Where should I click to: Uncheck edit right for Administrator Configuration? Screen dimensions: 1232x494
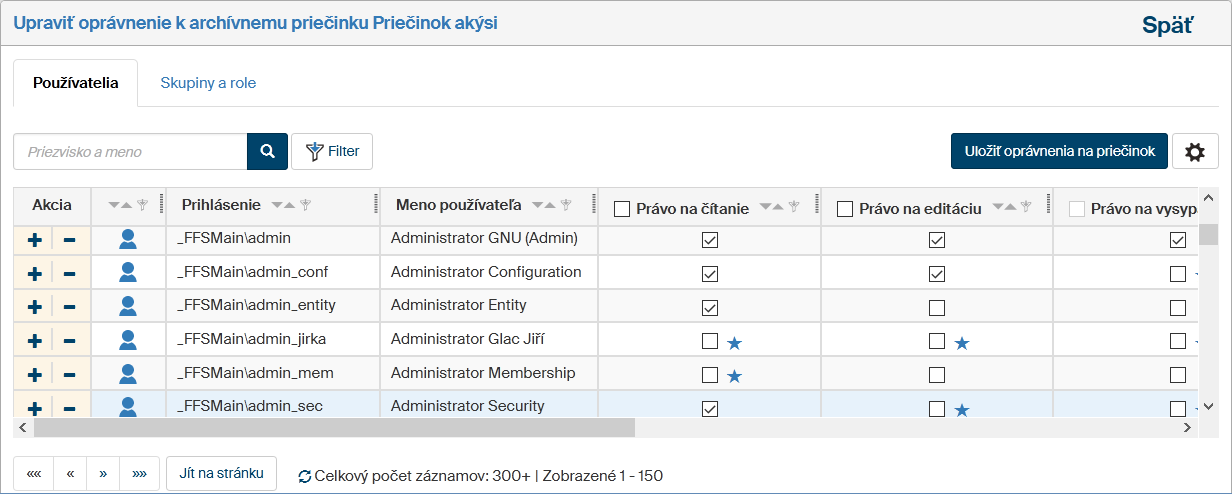pos(936,274)
